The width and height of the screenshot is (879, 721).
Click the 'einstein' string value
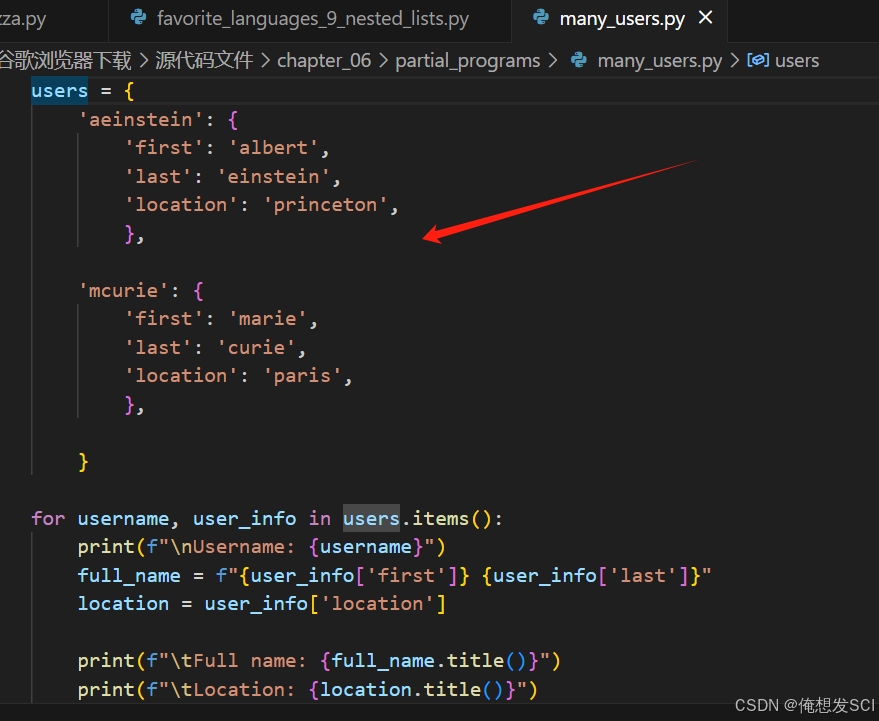[273, 177]
